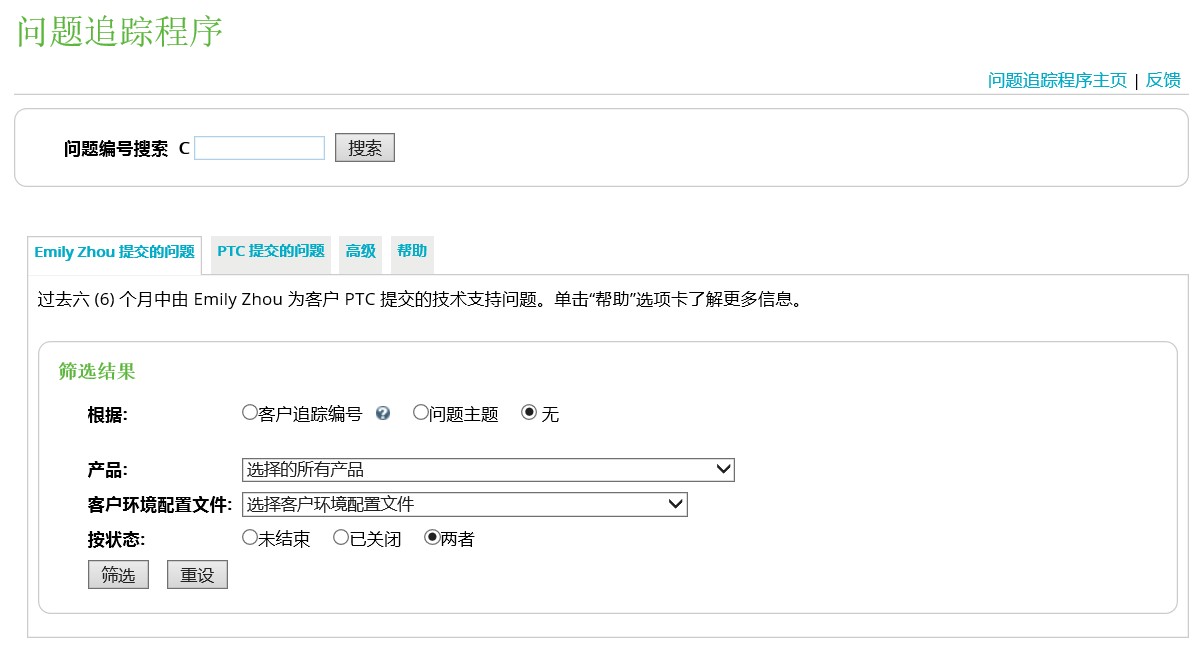The image size is (1203, 645).
Task: Focus the 问题编号搜索 input field
Action: tap(260, 149)
